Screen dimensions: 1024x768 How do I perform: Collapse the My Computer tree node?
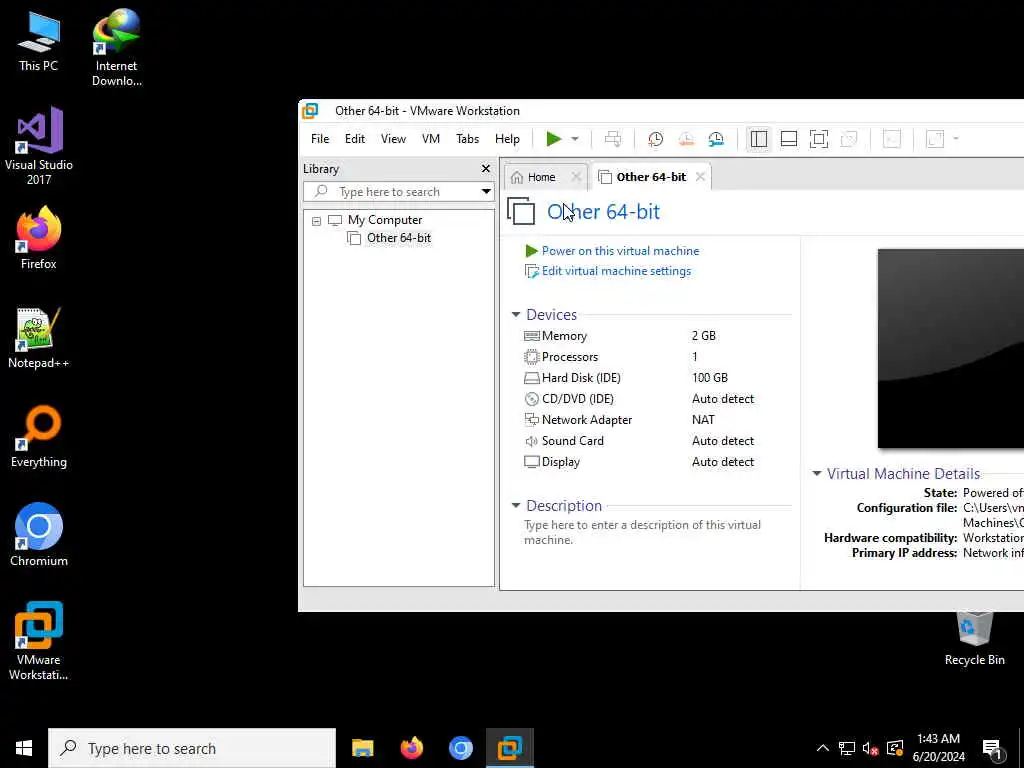pyautogui.click(x=316, y=221)
